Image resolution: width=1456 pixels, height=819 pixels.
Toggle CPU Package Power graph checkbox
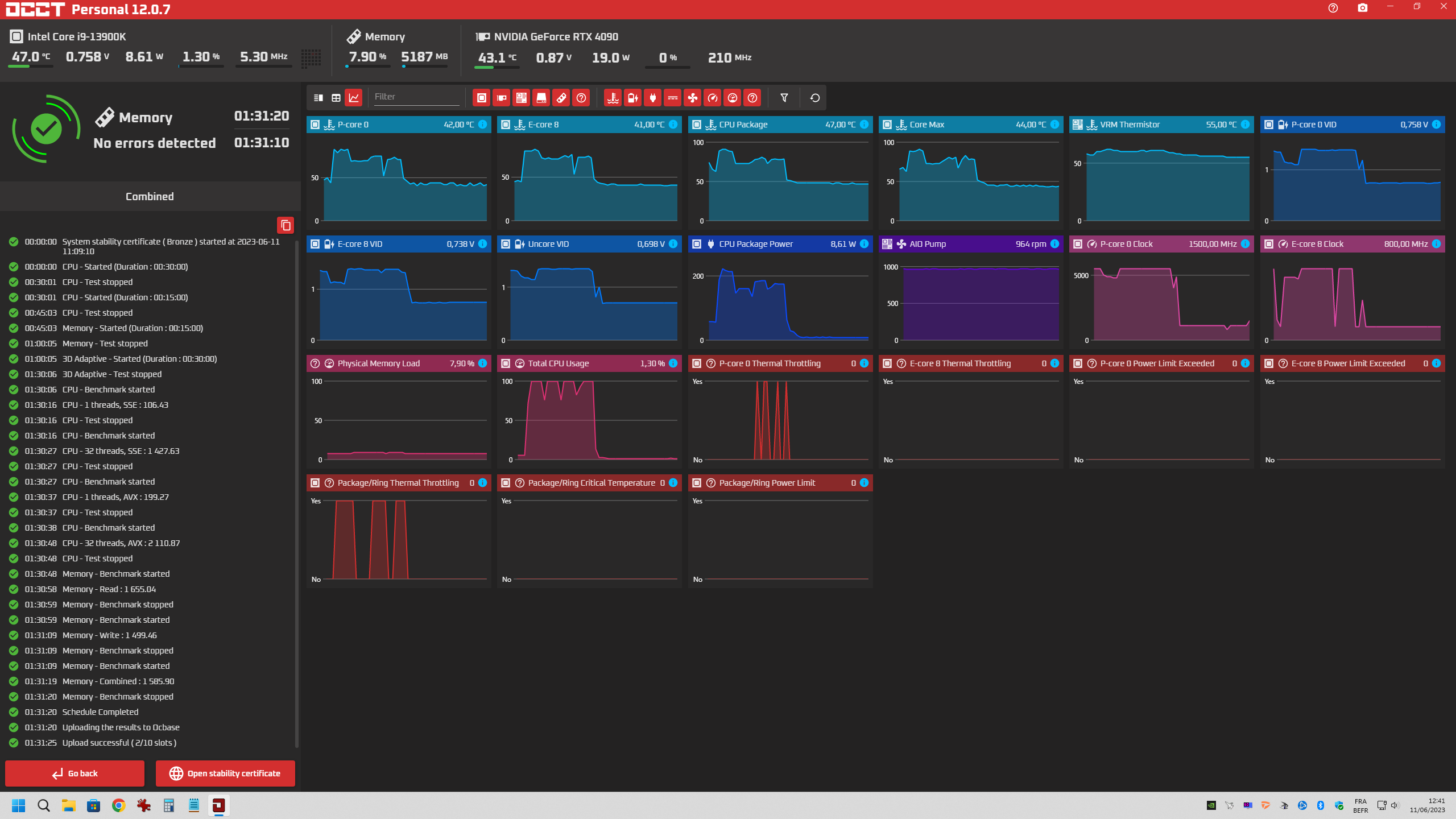697,244
